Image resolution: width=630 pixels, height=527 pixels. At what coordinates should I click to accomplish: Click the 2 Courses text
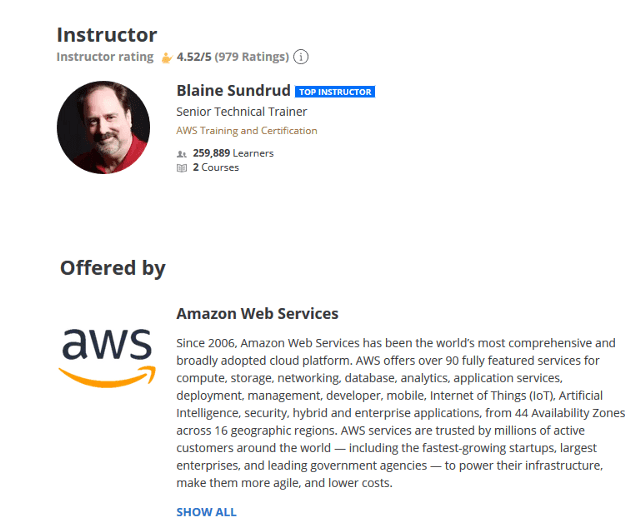(215, 168)
